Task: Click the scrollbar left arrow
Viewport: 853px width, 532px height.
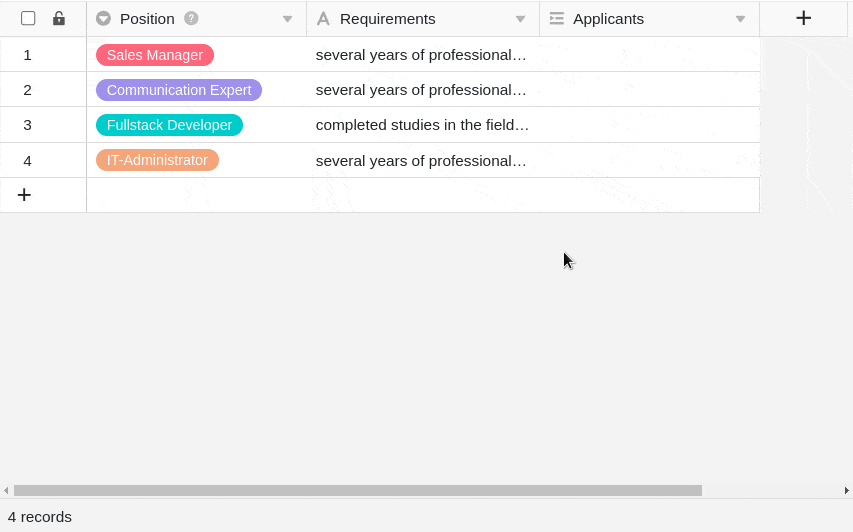Action: (x=6, y=490)
